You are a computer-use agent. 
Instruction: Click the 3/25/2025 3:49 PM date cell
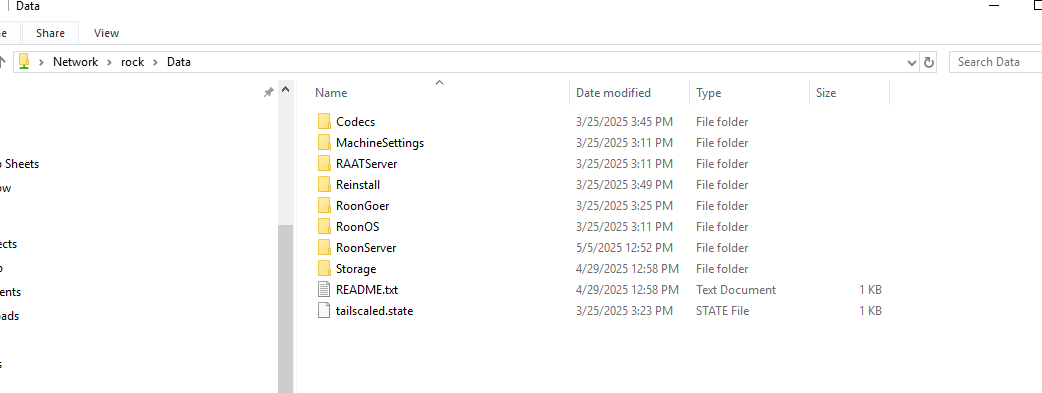click(x=624, y=185)
